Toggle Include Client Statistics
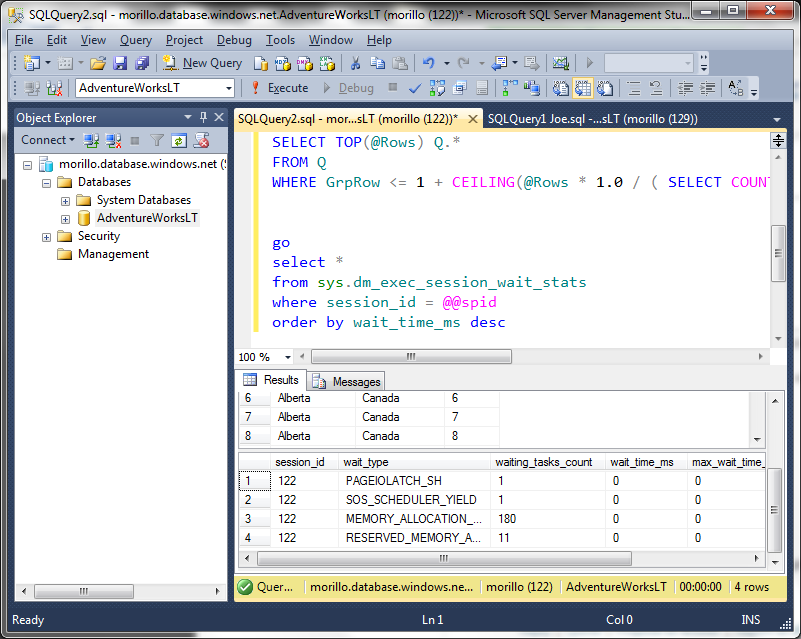The width and height of the screenshot is (801, 639). point(532,88)
